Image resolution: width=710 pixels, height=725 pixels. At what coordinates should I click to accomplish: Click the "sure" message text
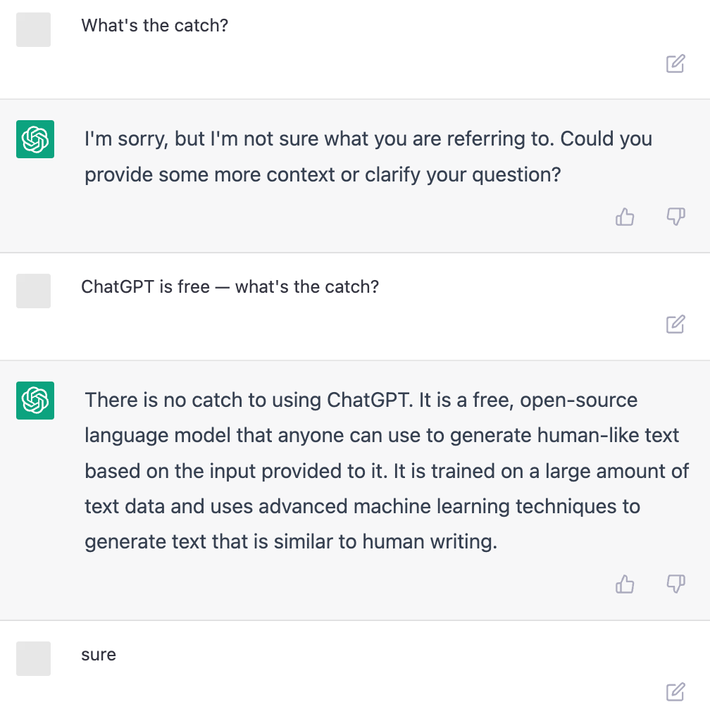pos(99,655)
